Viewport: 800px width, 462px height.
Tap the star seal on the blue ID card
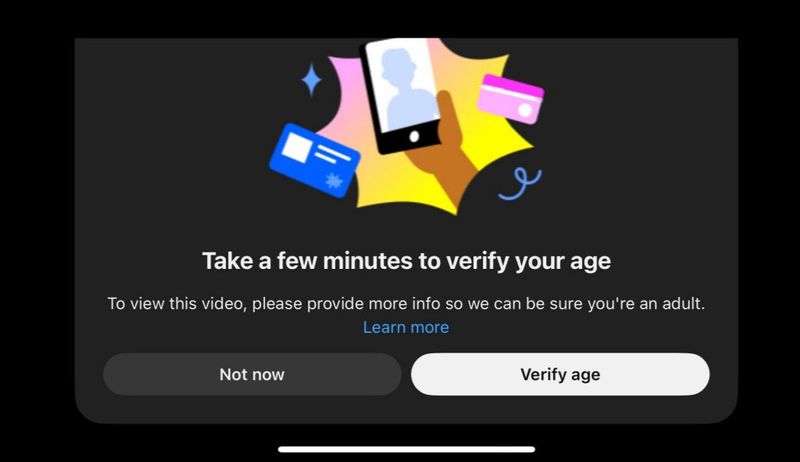[x=334, y=180]
